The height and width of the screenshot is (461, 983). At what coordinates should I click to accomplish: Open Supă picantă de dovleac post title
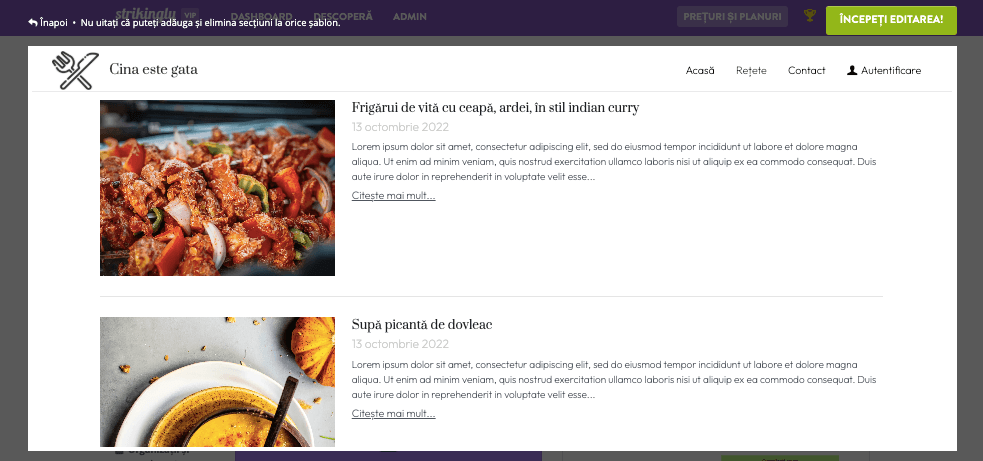422,325
